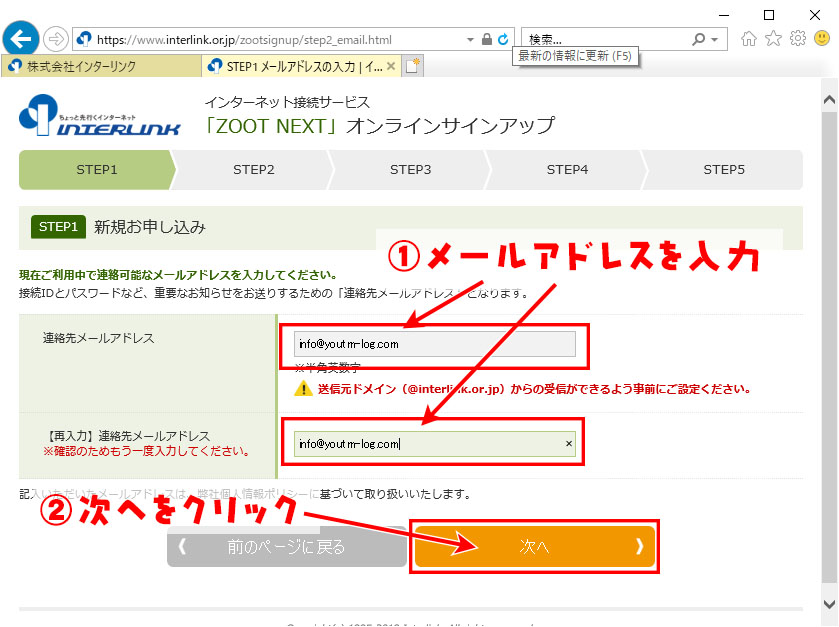Click the orange 次へ button
This screenshot has height=627, width=839.
point(535,546)
